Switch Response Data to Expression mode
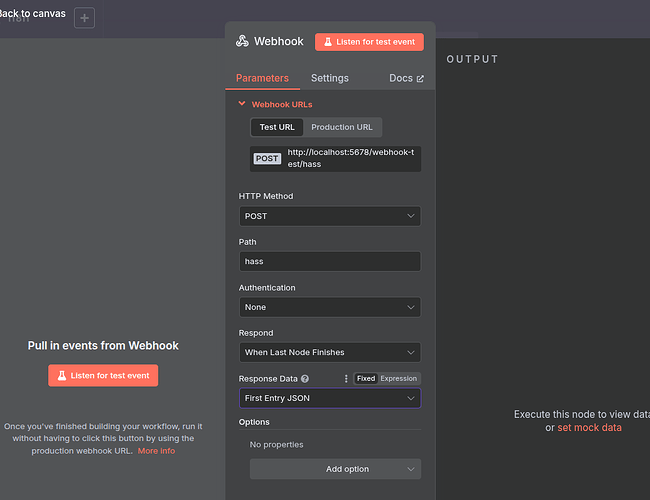Screen dimensions: 650x500 click(399, 379)
